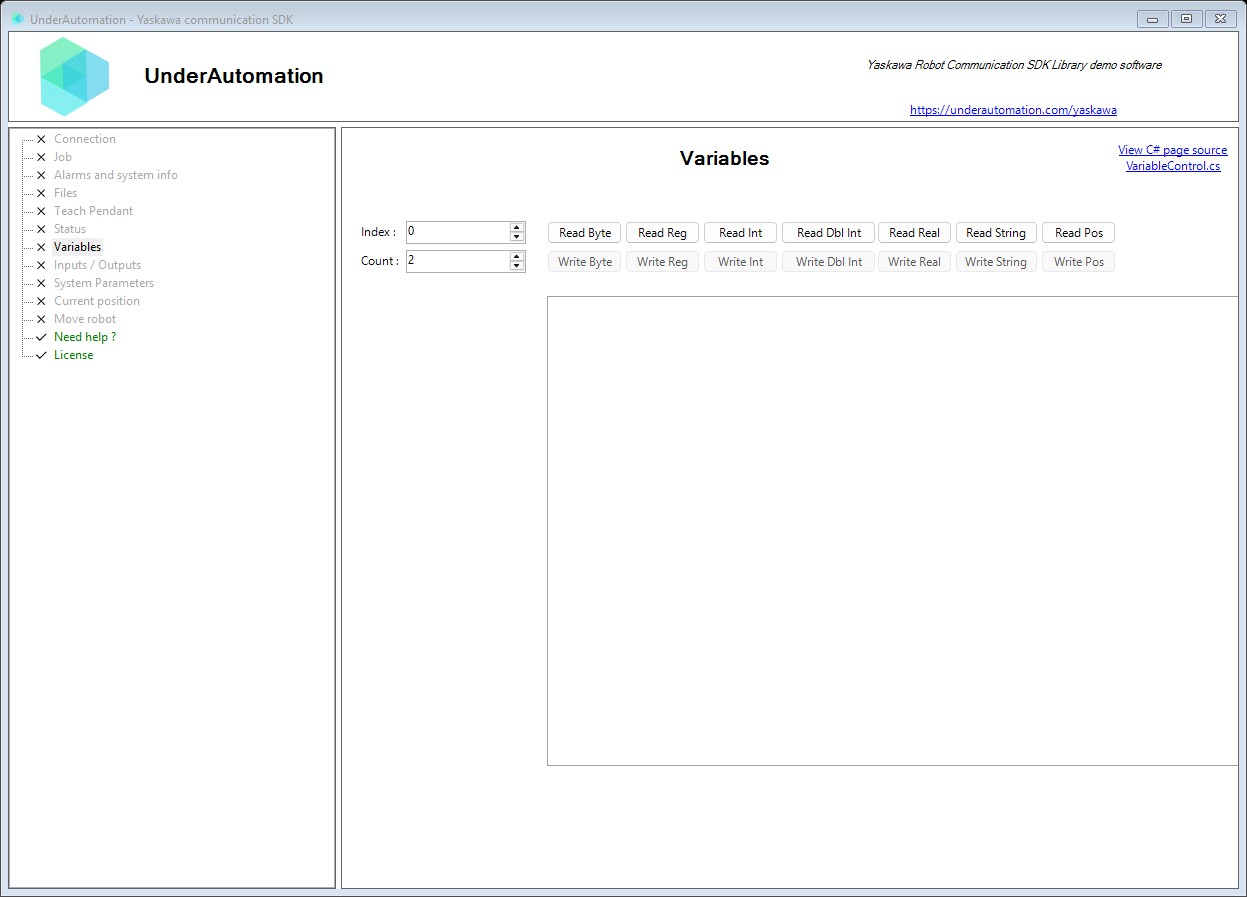Image resolution: width=1247 pixels, height=897 pixels.
Task: Click the UnderAutomation hexagon logo
Action: tap(74, 77)
